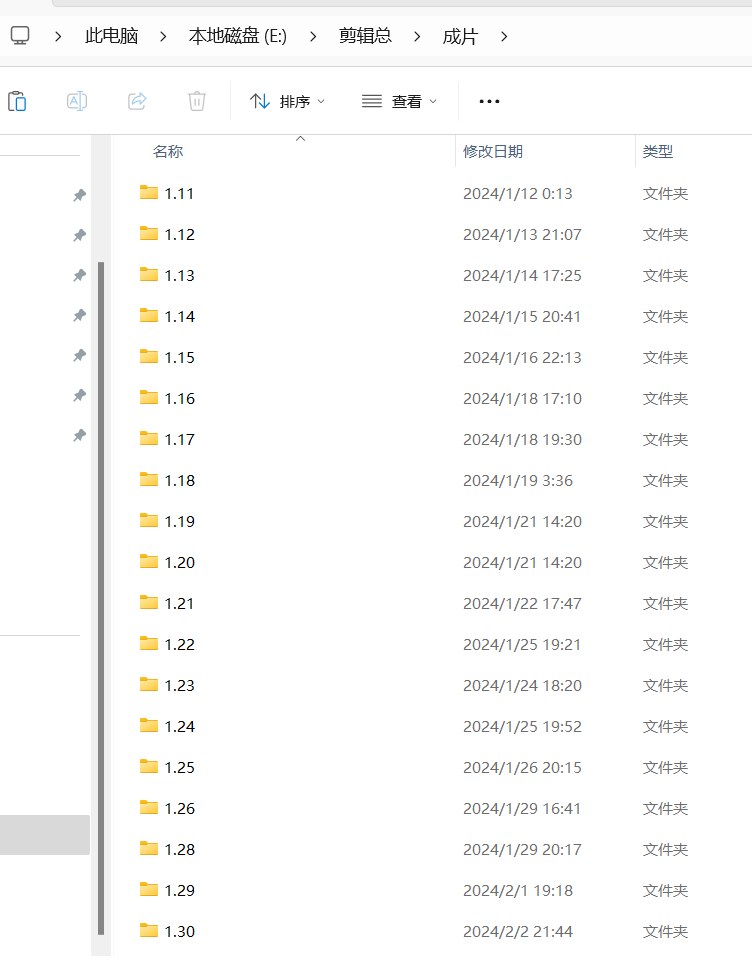Select the folder icon of 1.14
Screen dimensions: 752x969
tap(148, 315)
